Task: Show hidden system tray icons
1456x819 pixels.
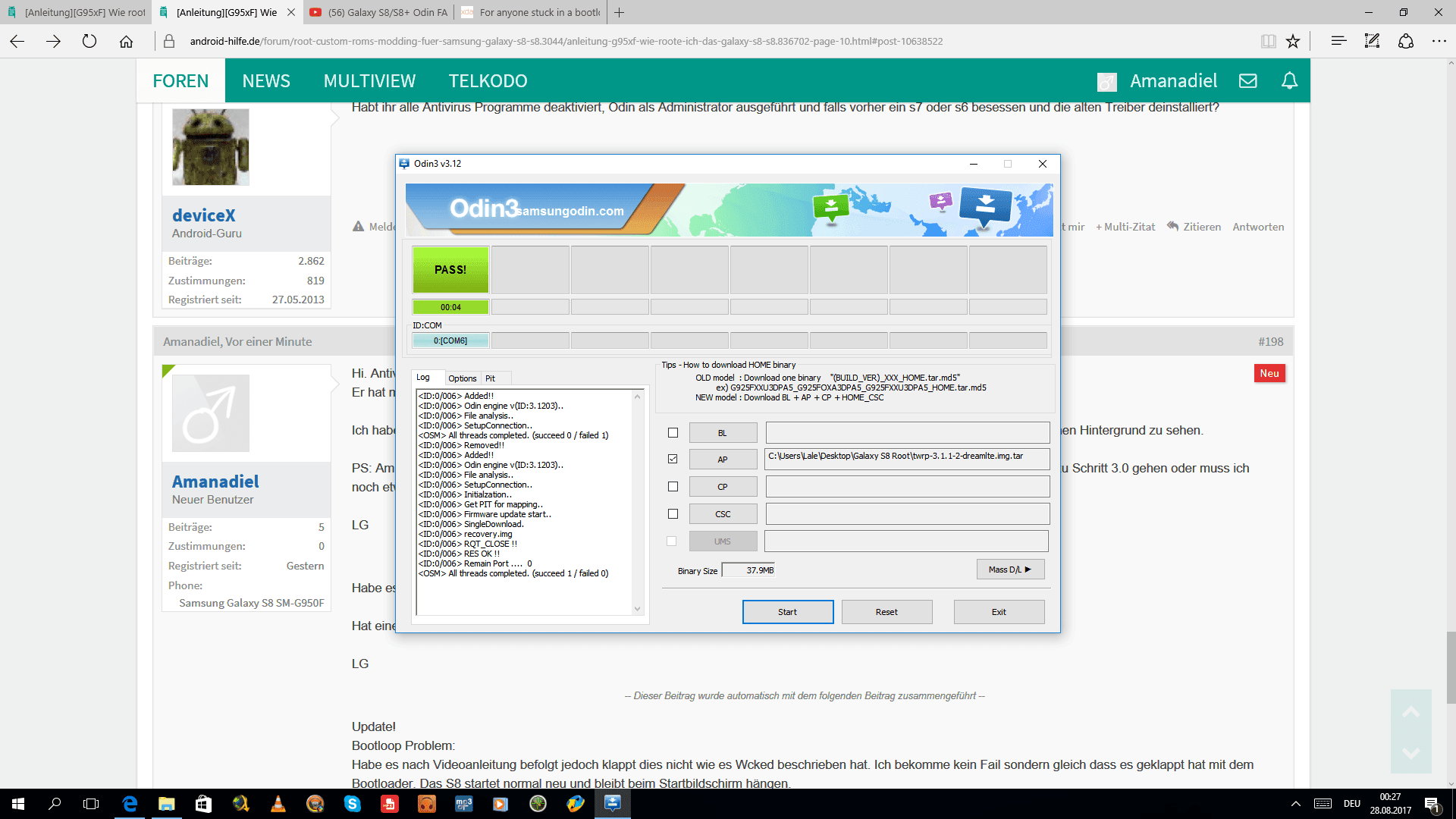Action: pyautogui.click(x=1296, y=804)
